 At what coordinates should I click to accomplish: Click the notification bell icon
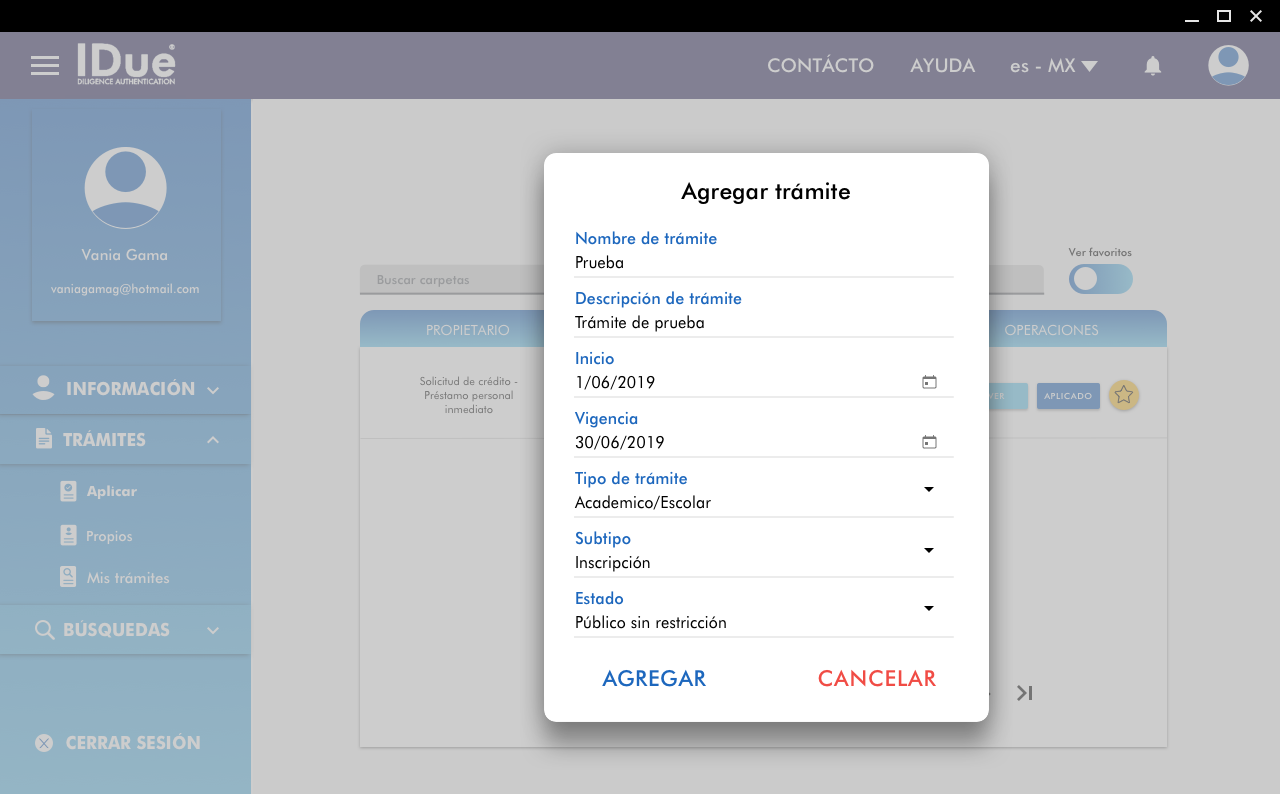(x=1153, y=66)
